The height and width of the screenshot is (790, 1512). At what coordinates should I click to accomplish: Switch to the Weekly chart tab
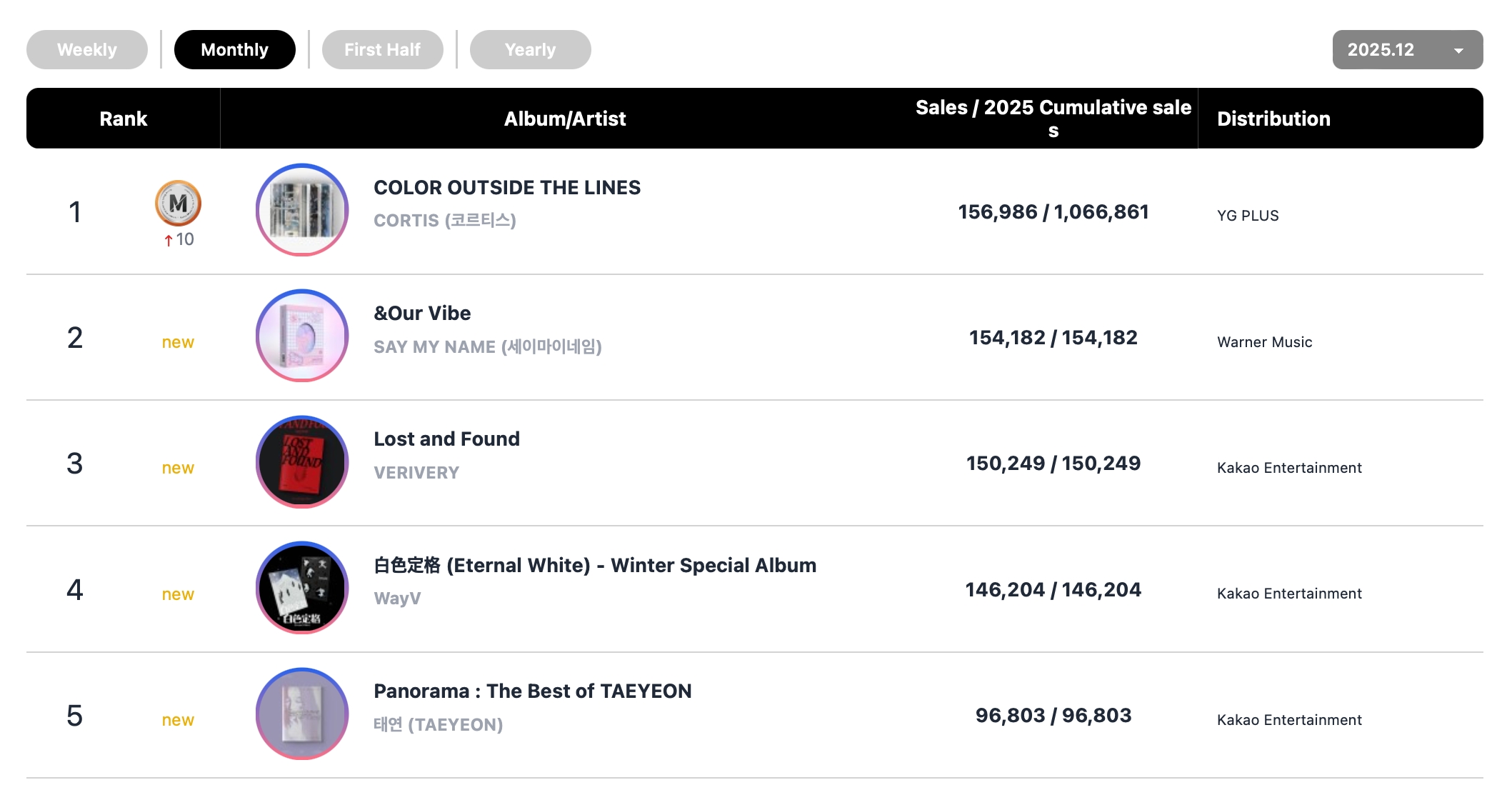[x=87, y=50]
